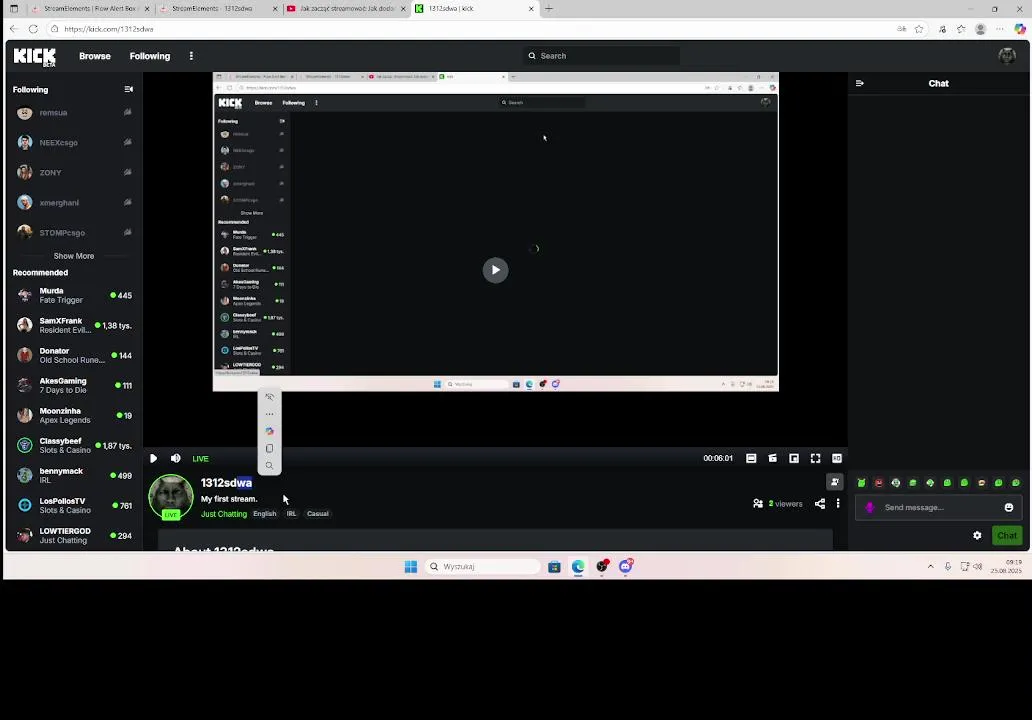Collapse the Chat panel

point(860,84)
